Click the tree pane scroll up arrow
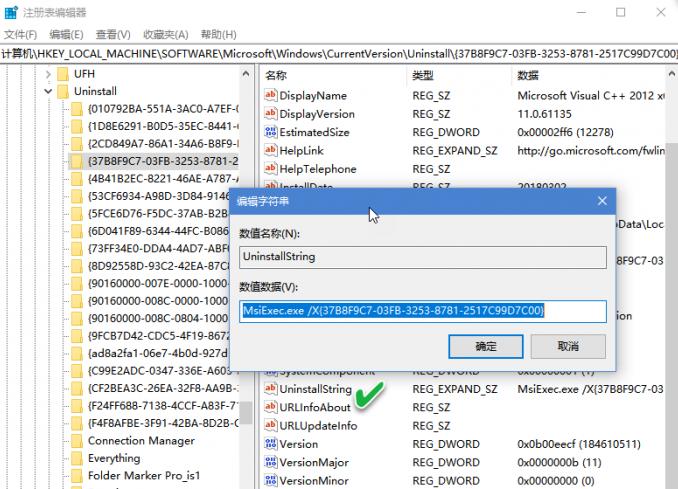 [x=246, y=74]
